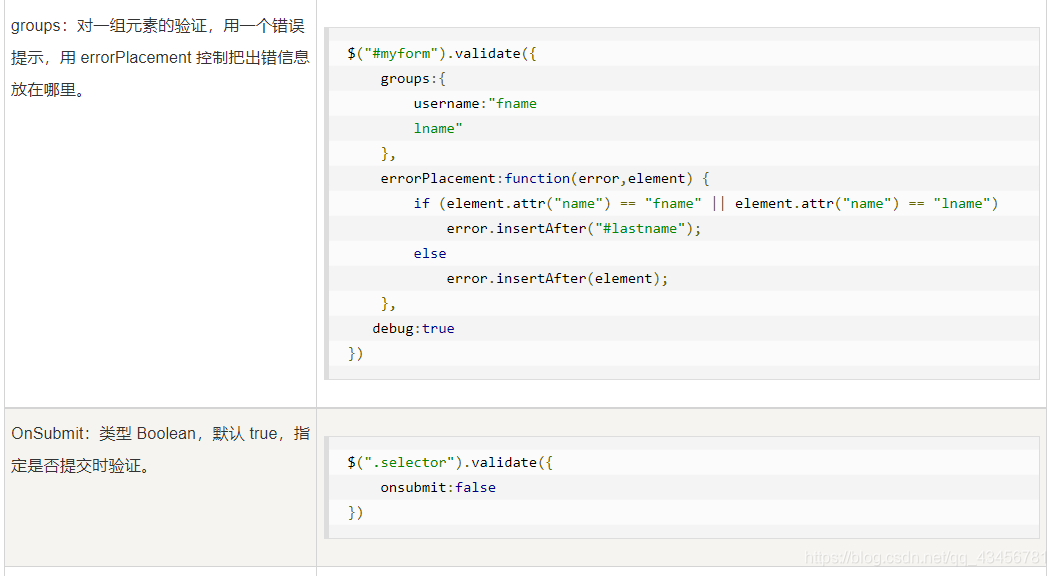Click the 'if (element.attr("name")' code line

(706, 203)
